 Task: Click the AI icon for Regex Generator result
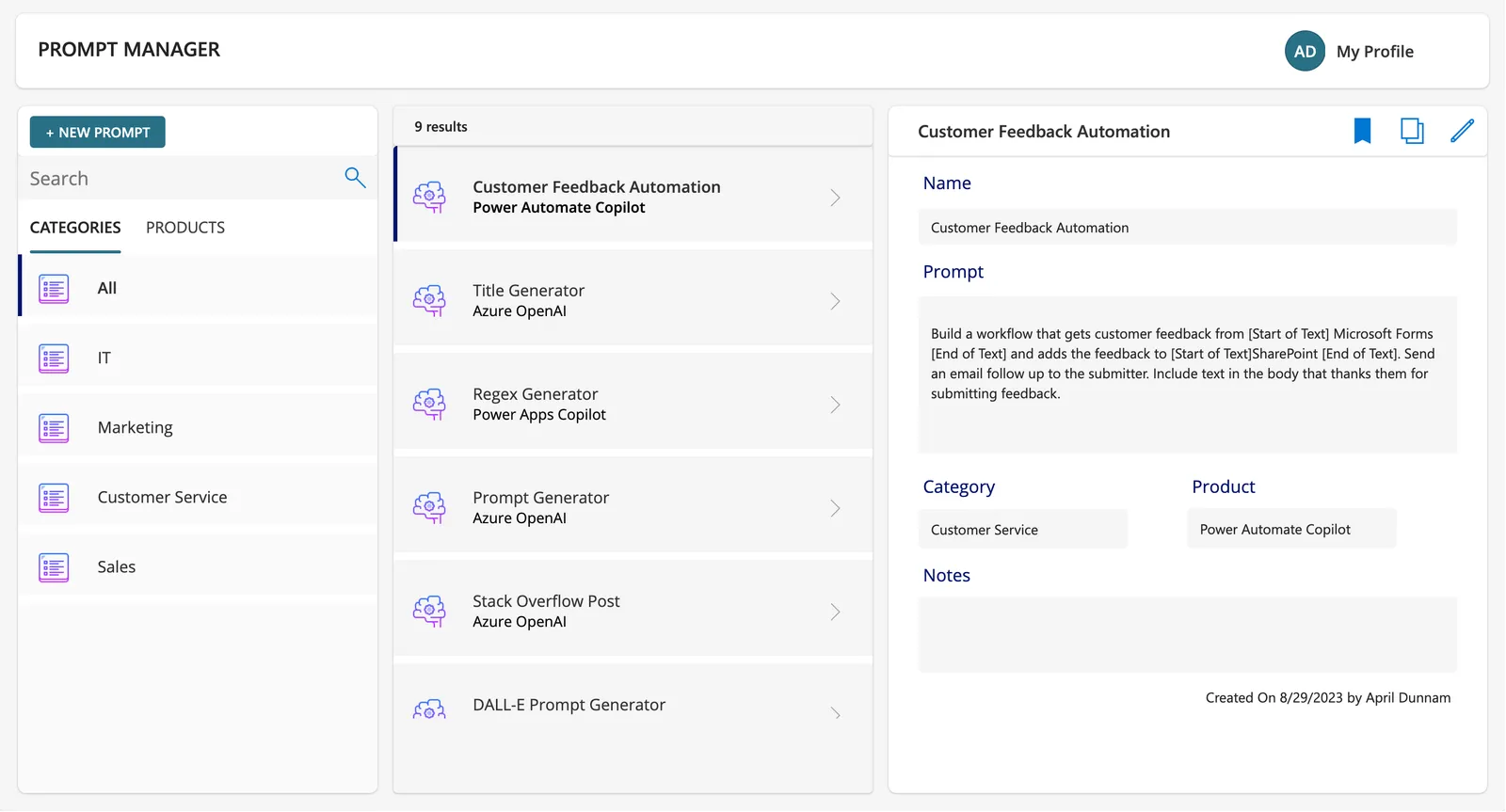point(429,404)
